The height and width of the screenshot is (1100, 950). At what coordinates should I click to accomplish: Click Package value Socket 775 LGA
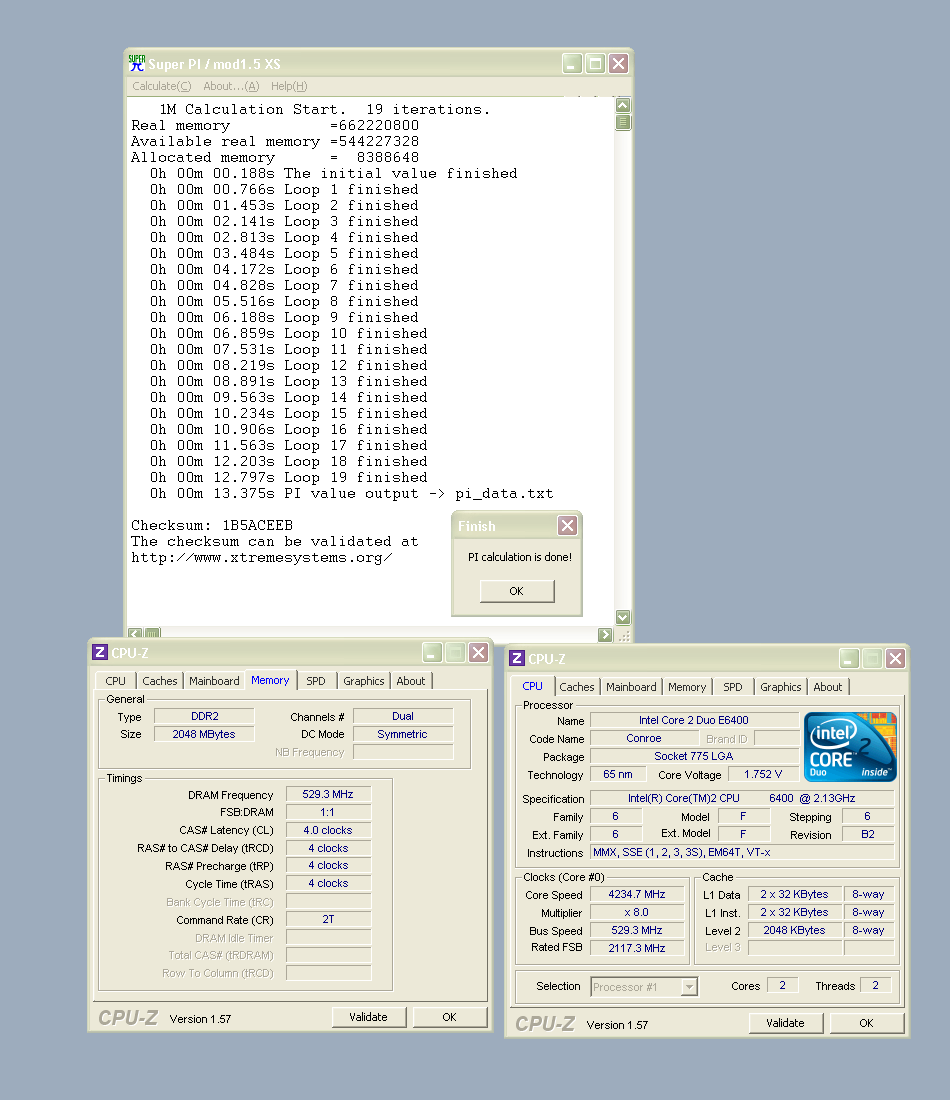[x=694, y=756]
